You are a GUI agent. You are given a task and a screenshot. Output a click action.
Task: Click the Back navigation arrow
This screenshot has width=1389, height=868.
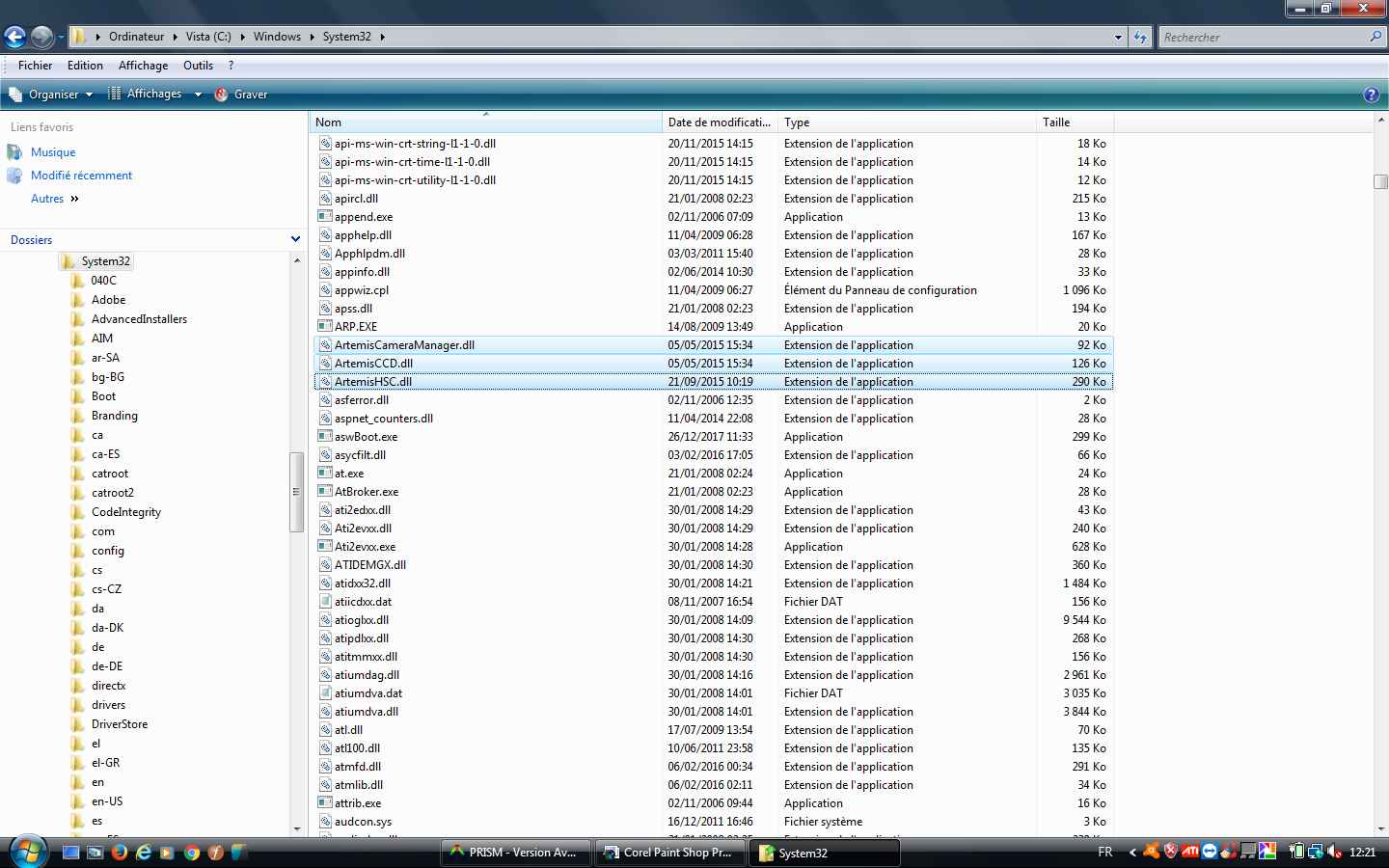14,37
